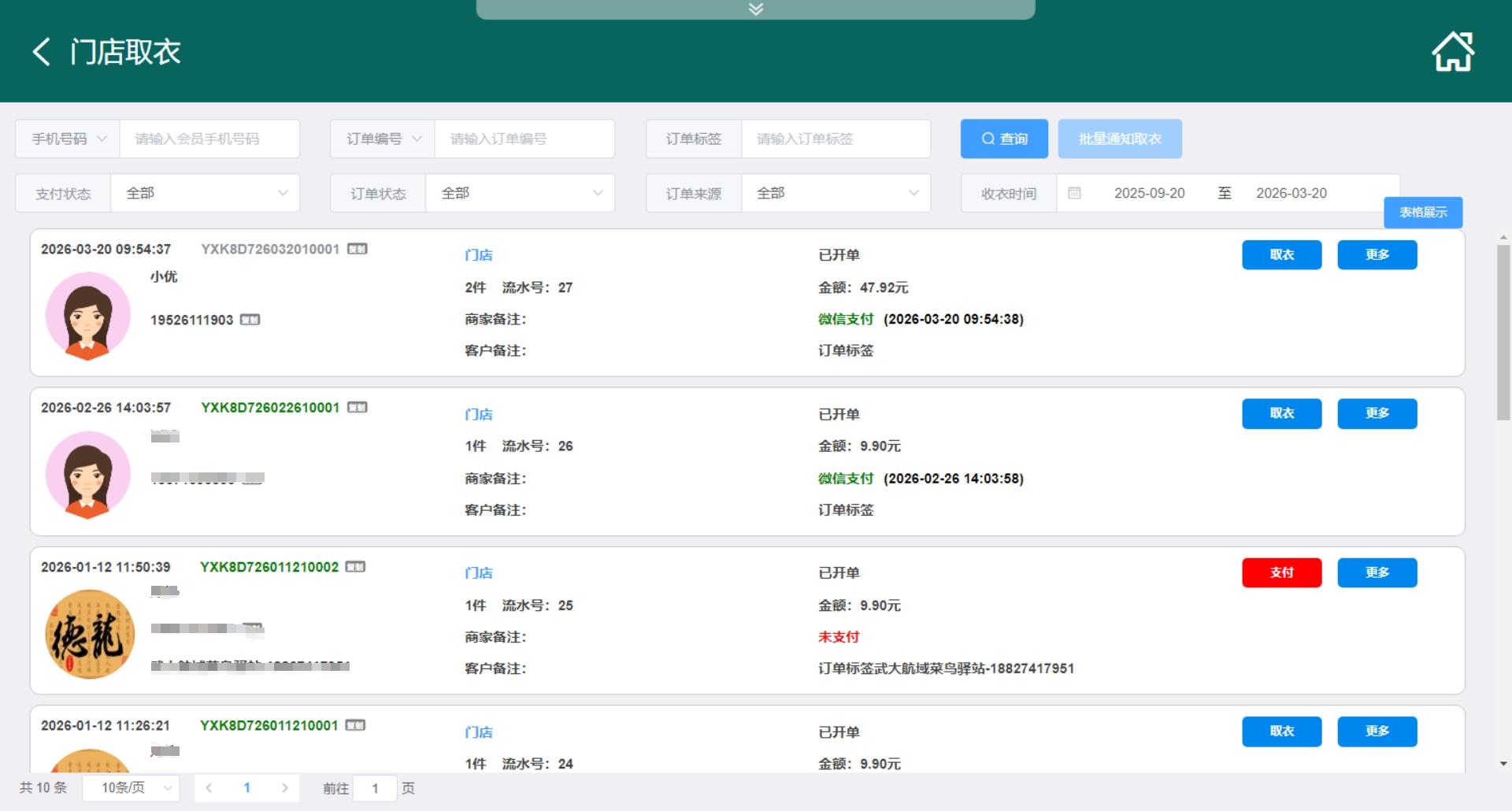
Task: Focus the 请输入订单编号 input field
Action: pyautogui.click(x=524, y=139)
